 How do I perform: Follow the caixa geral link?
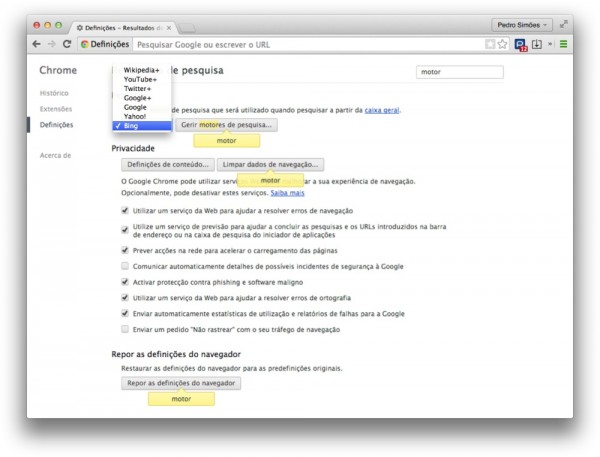[382, 110]
